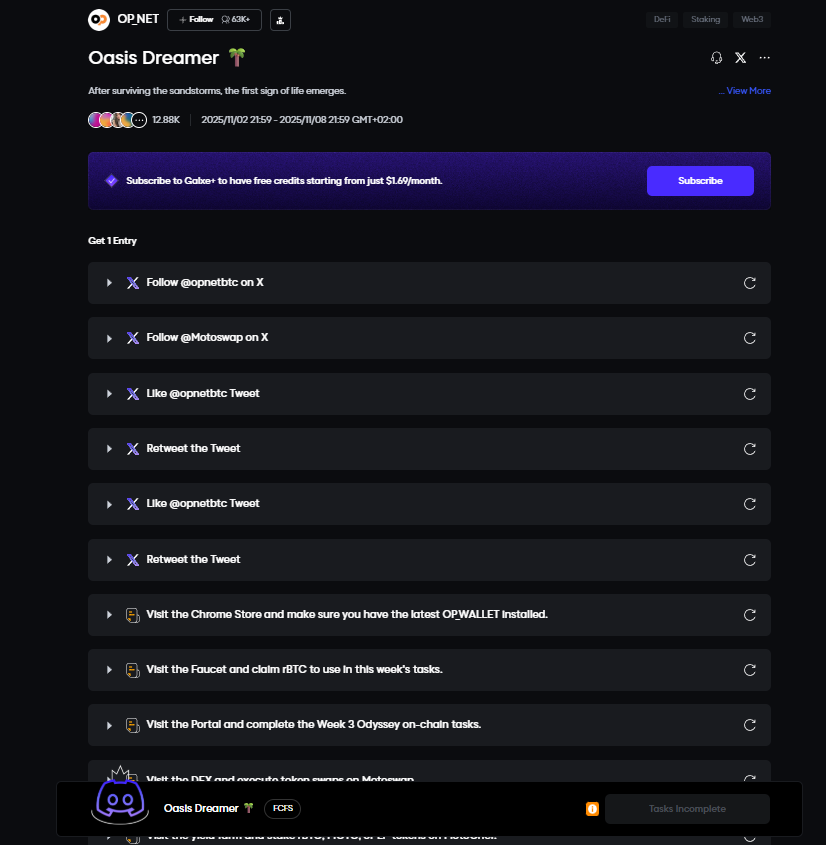Viewport: 826px width, 845px height.
Task: Refresh the Faucet rBTC claim task
Action: [x=750, y=670]
